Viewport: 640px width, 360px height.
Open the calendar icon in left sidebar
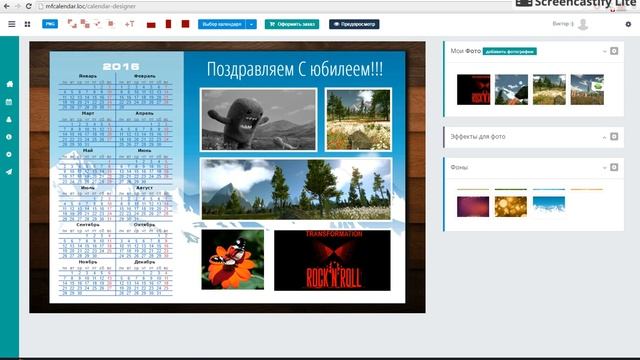pyautogui.click(x=9, y=102)
